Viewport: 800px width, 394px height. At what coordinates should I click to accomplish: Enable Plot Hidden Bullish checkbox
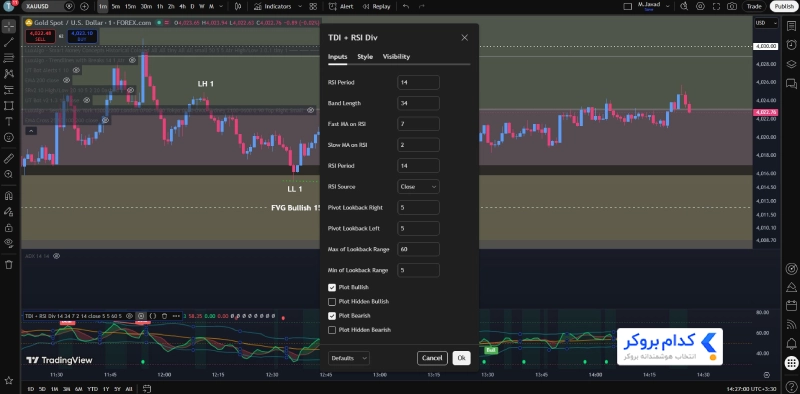332,302
